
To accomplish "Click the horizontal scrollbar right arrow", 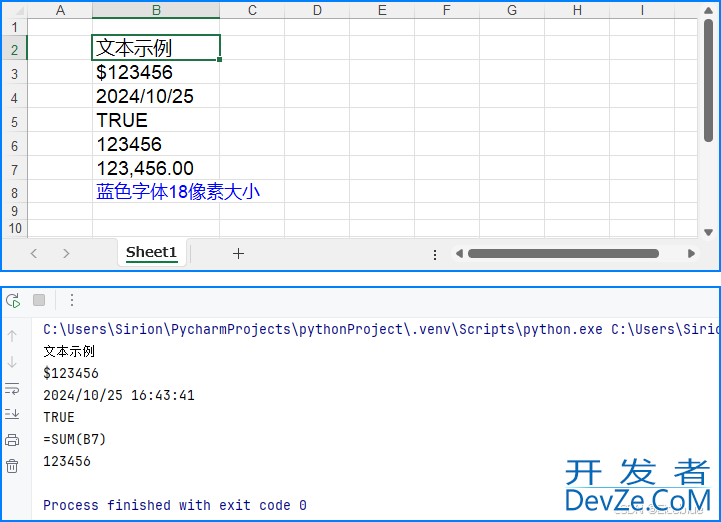I will tap(691, 253).
